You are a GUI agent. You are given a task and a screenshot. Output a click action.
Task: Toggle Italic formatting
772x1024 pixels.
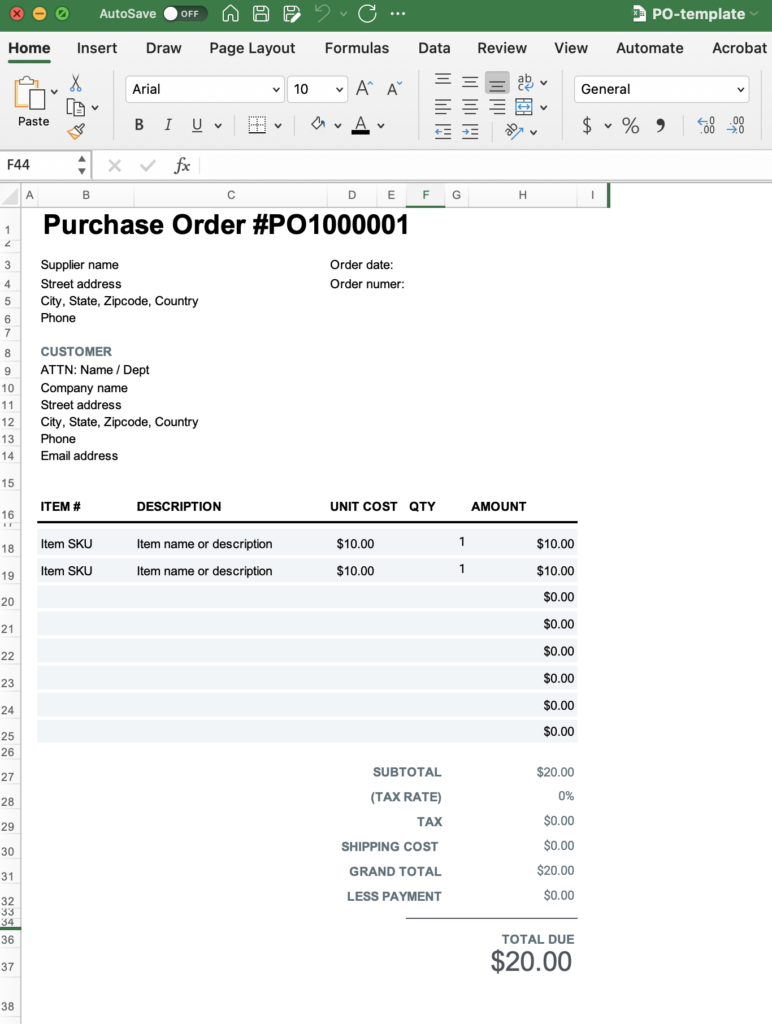pos(168,125)
